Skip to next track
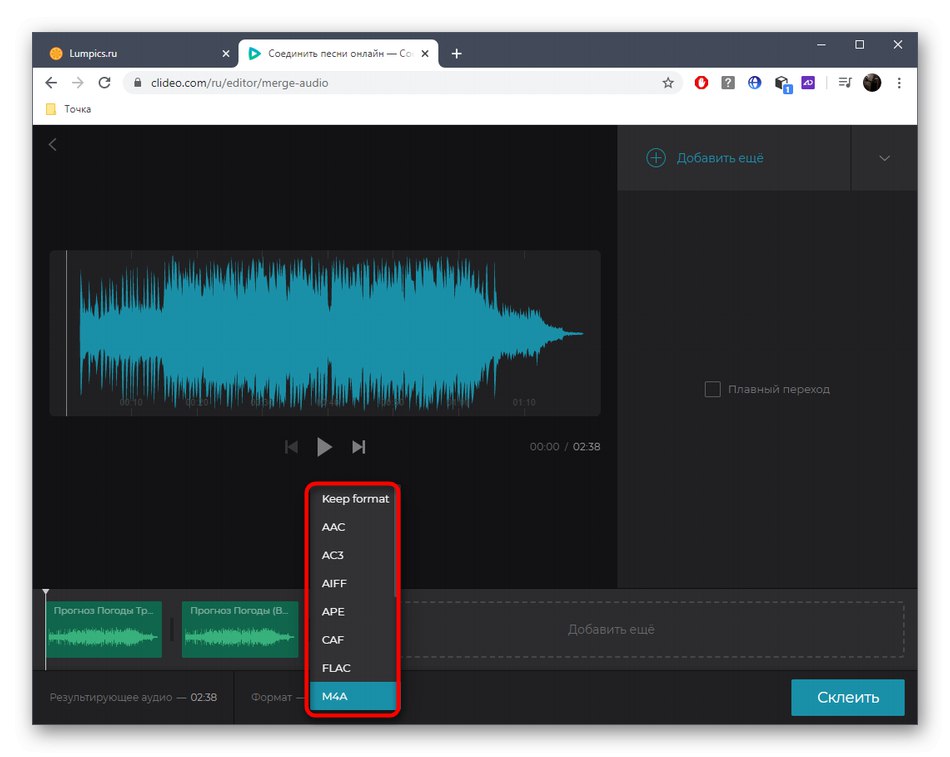Image resolution: width=950 pixels, height=757 pixels. click(x=359, y=447)
